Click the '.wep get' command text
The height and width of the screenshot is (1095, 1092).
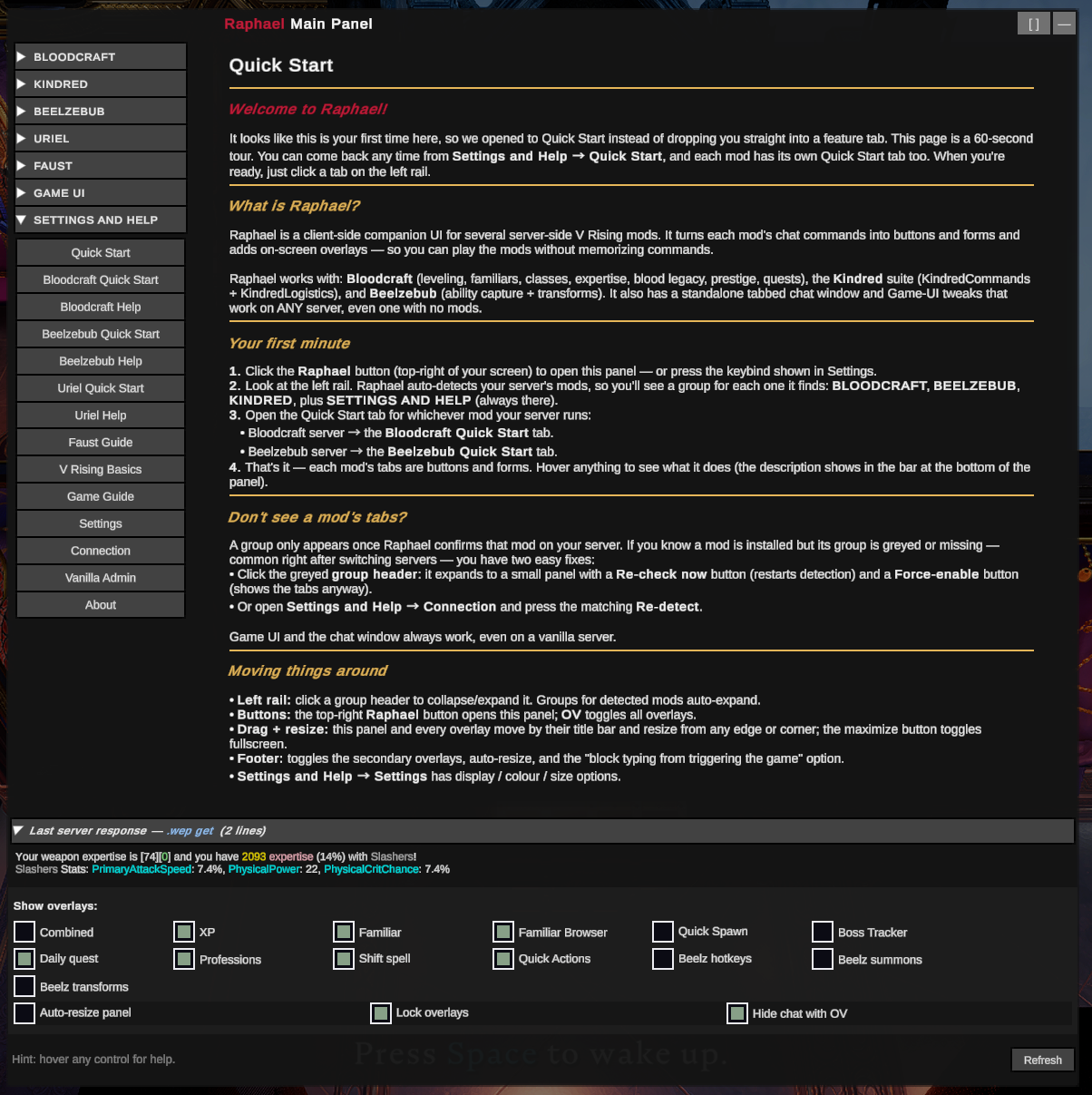[x=190, y=830]
